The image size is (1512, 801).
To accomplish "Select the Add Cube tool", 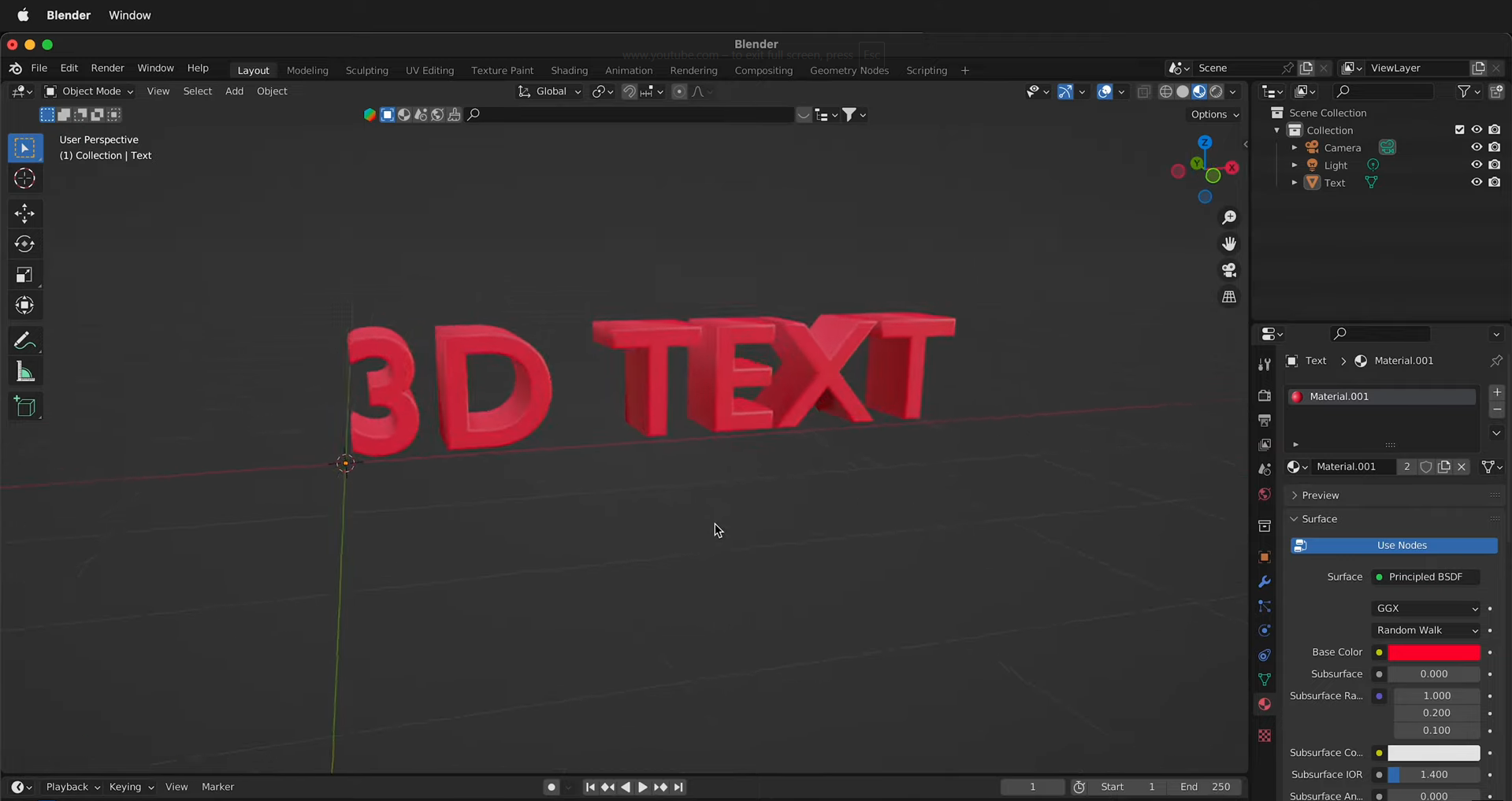I will point(24,407).
